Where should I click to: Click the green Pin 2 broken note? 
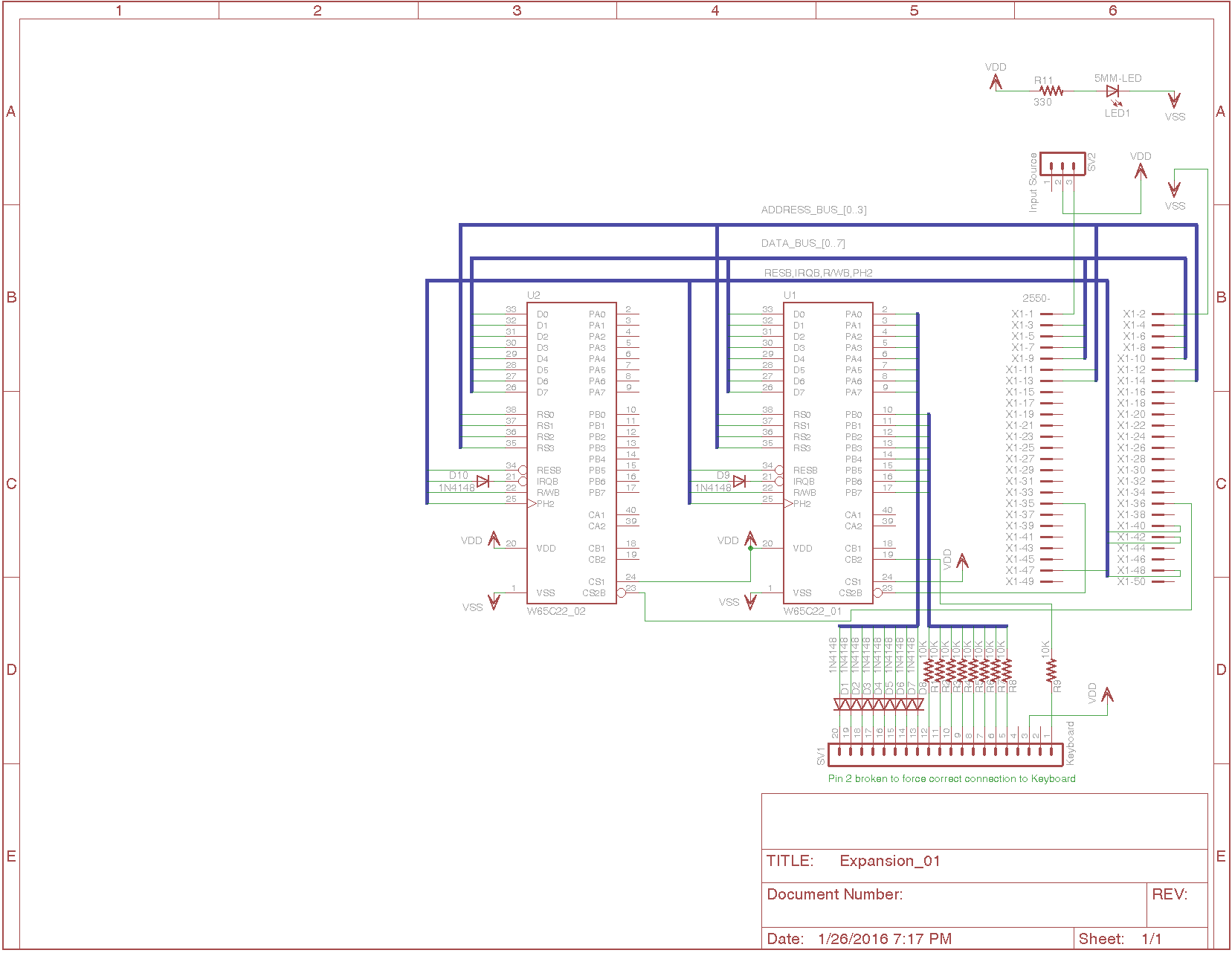(x=951, y=778)
